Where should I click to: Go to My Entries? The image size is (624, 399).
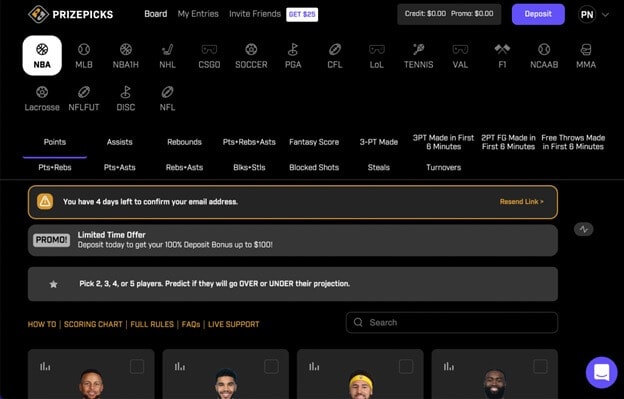[x=198, y=14]
